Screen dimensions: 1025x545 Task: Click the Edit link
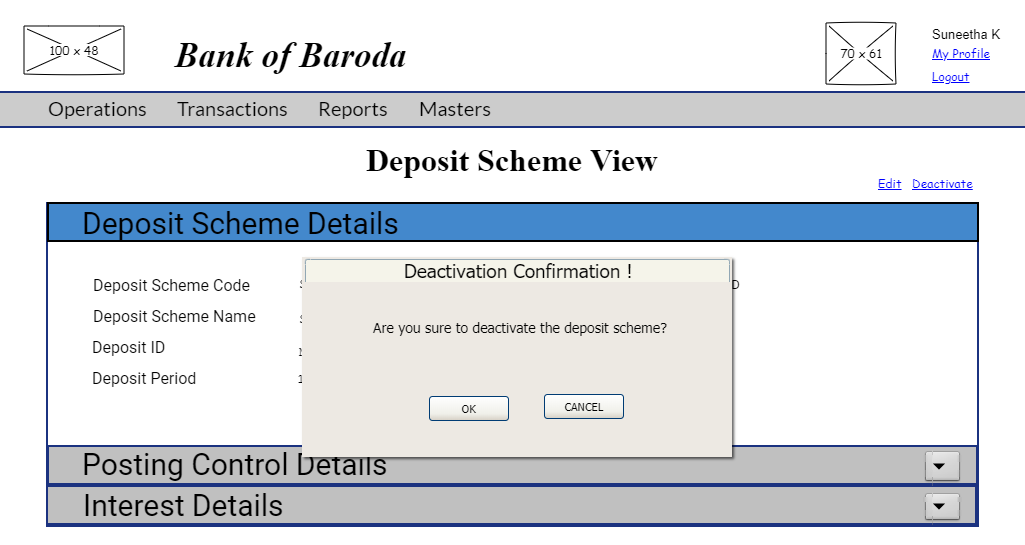[x=890, y=184]
